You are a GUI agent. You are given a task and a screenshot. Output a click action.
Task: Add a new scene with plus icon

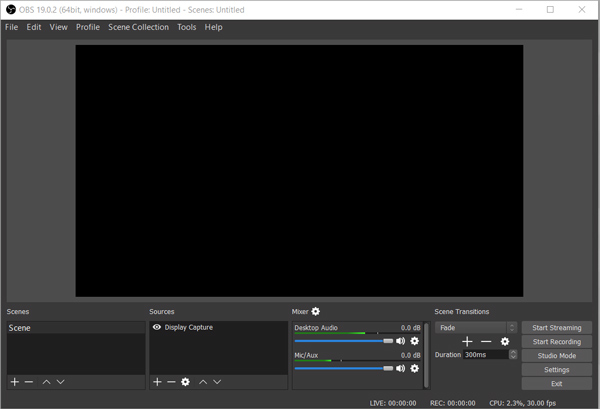coord(15,382)
